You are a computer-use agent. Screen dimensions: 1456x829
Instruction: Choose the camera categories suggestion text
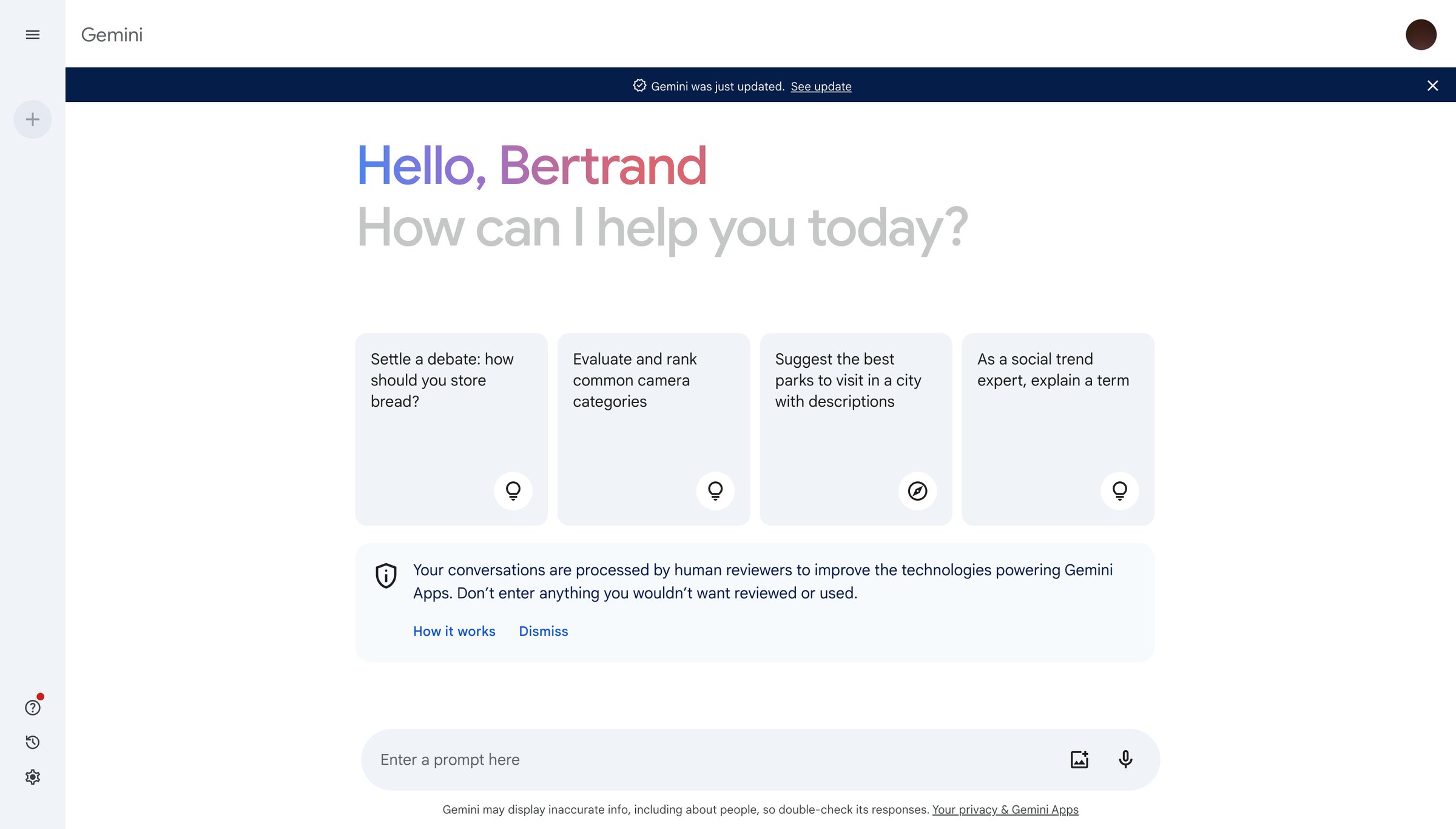tap(635, 381)
